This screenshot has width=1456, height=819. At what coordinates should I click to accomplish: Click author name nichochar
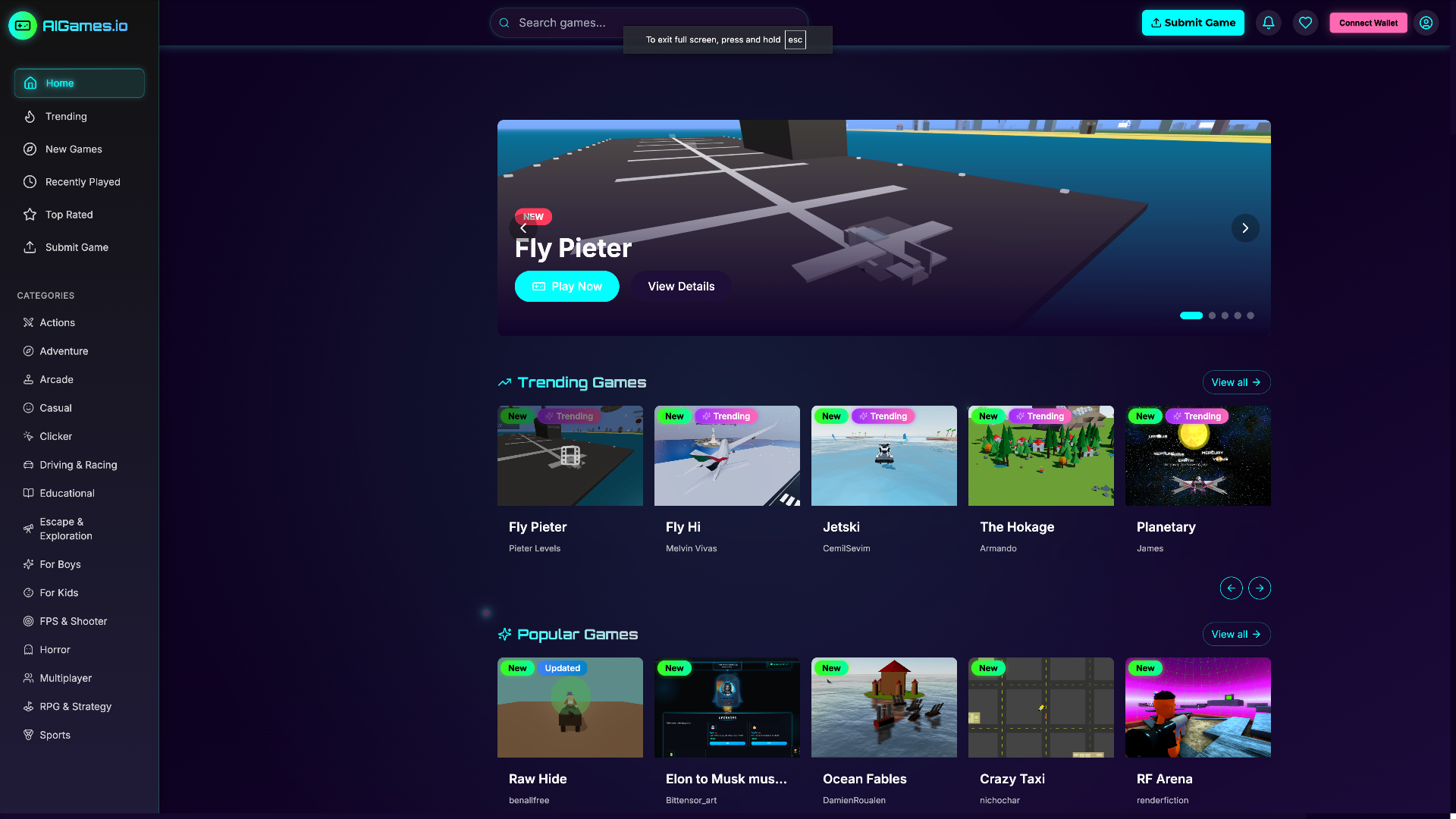click(x=999, y=800)
